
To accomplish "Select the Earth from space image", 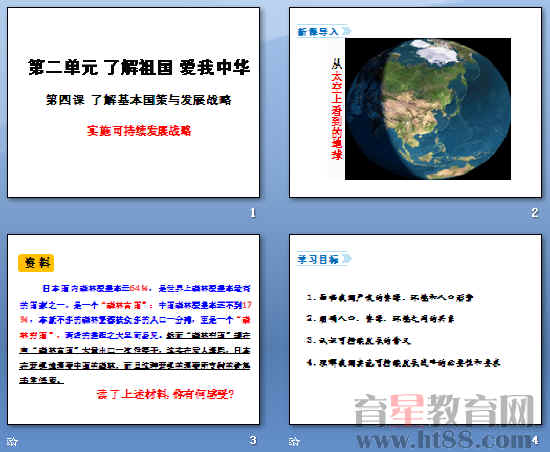I will tap(428, 109).
